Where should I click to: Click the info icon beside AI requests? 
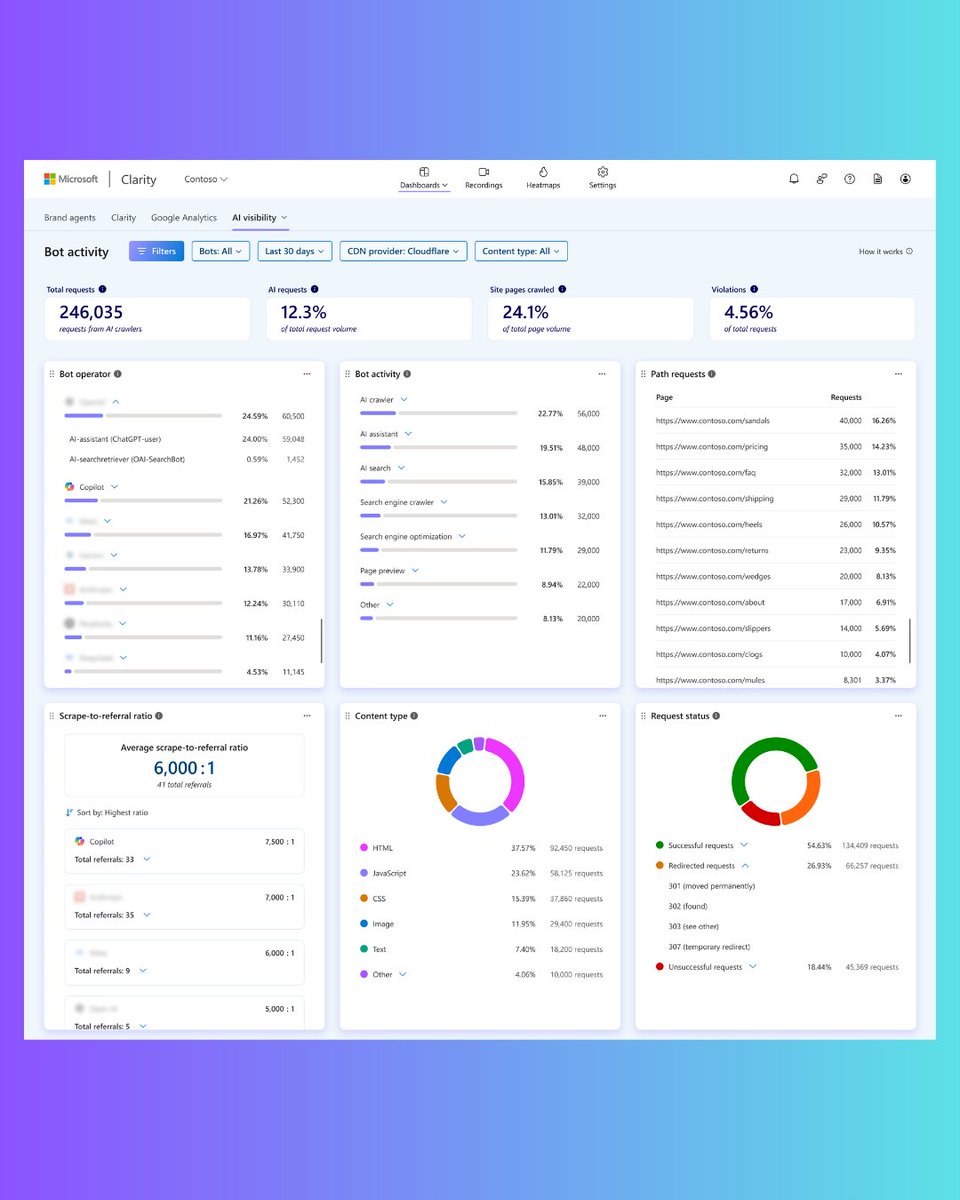[315, 289]
